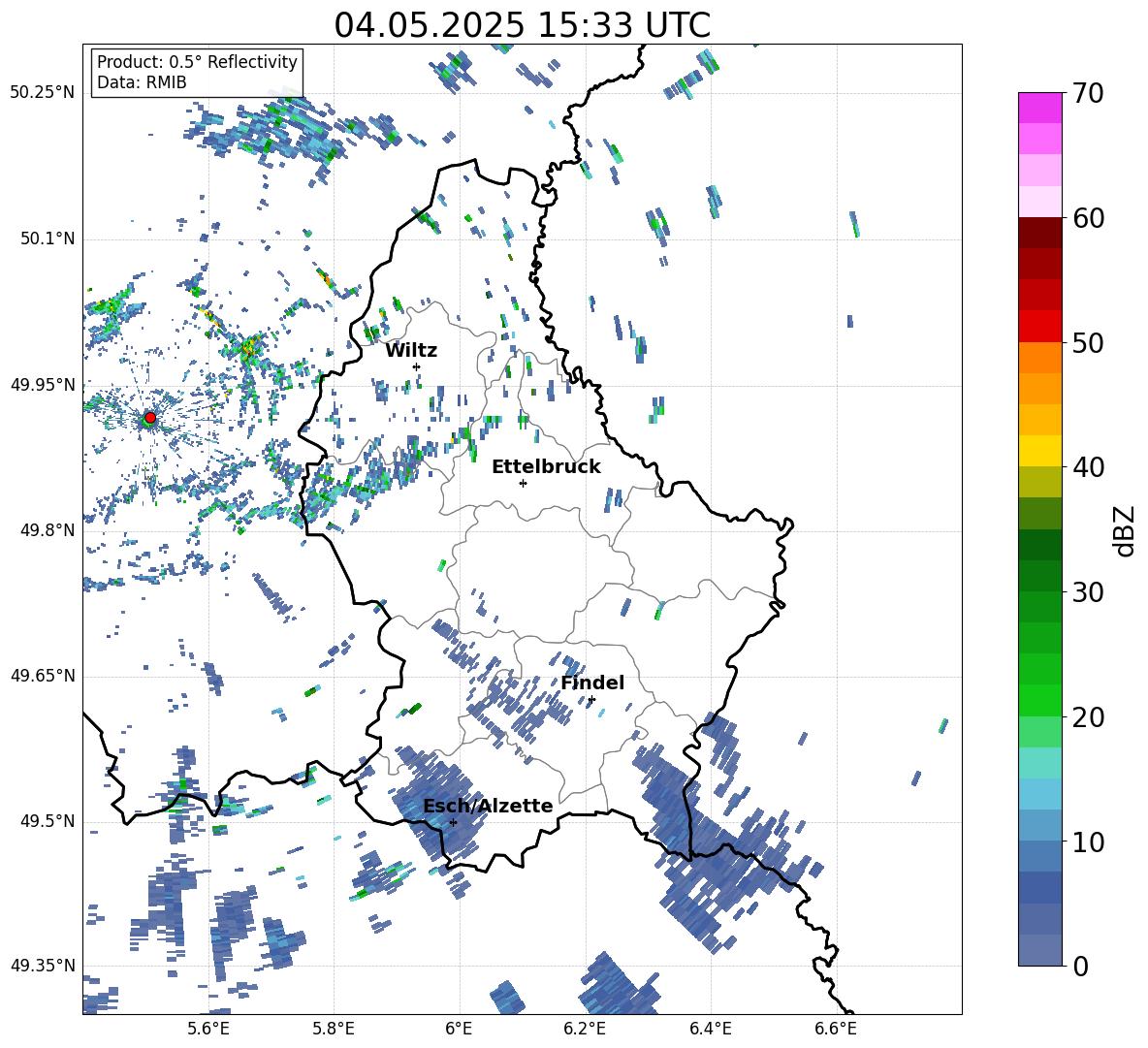This screenshot has height=1048, width=1148.
Task: Click the 20 dBZ colorbar tick label
Action: pos(1088,716)
